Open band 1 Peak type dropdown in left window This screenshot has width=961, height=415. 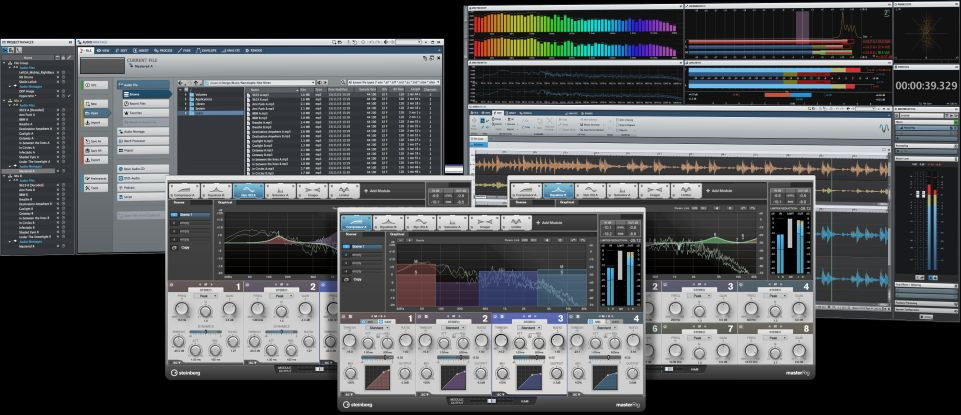[x=205, y=295]
